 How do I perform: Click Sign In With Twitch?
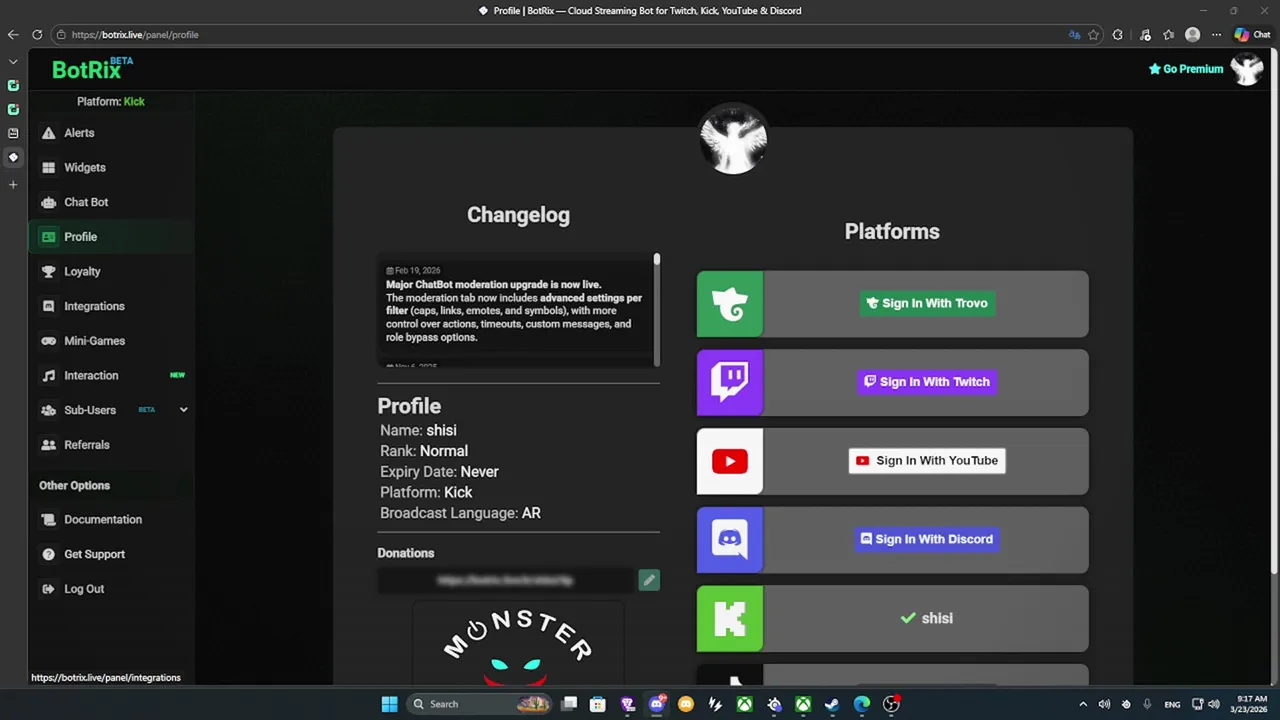click(927, 382)
